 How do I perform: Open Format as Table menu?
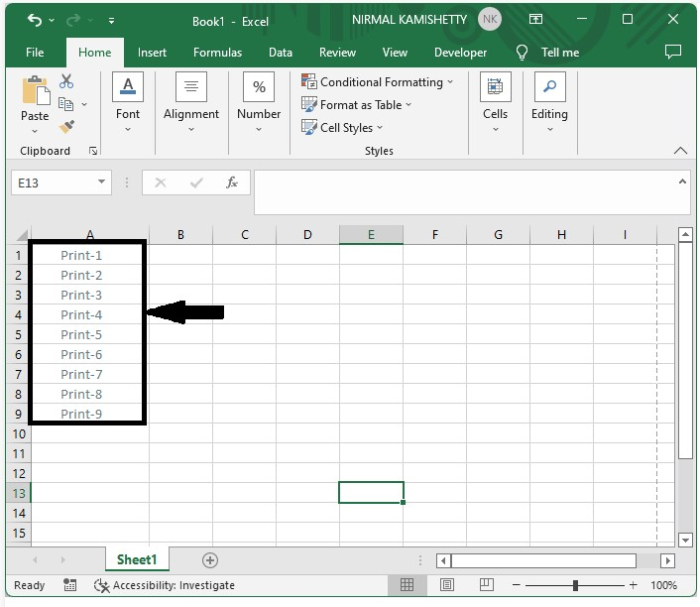click(356, 105)
